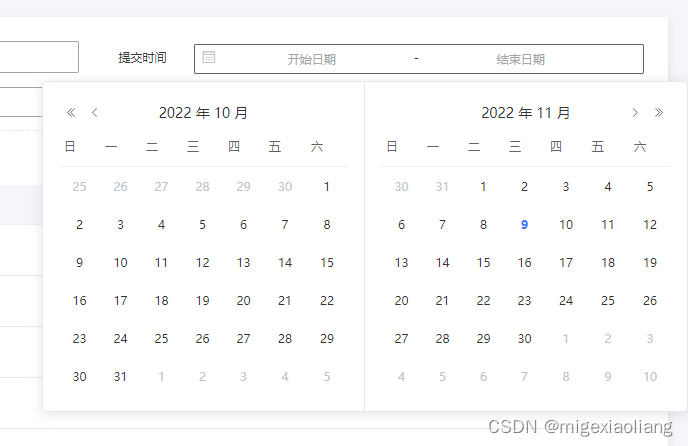Click the calendar icon in date range field

pyautogui.click(x=209, y=57)
